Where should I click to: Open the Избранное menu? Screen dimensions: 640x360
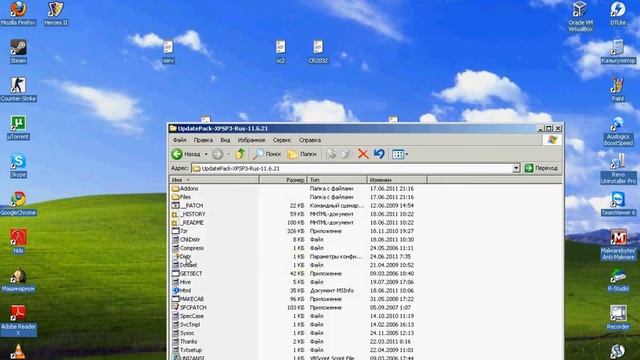tap(251, 140)
